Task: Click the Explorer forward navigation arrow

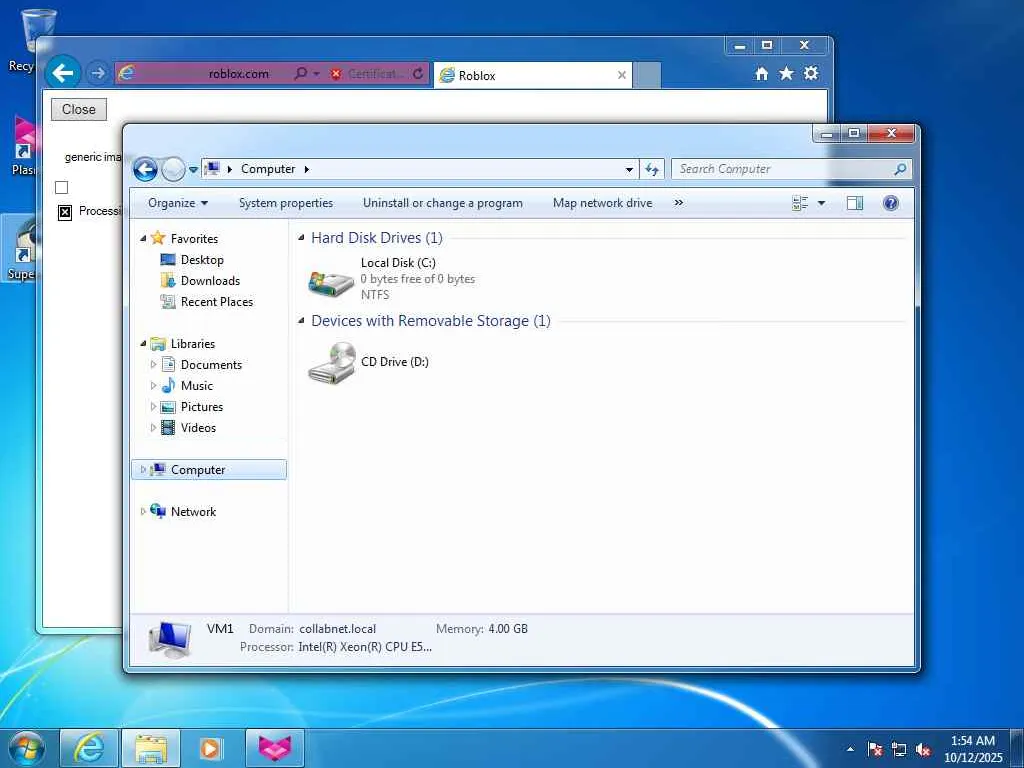Action: 173,170
